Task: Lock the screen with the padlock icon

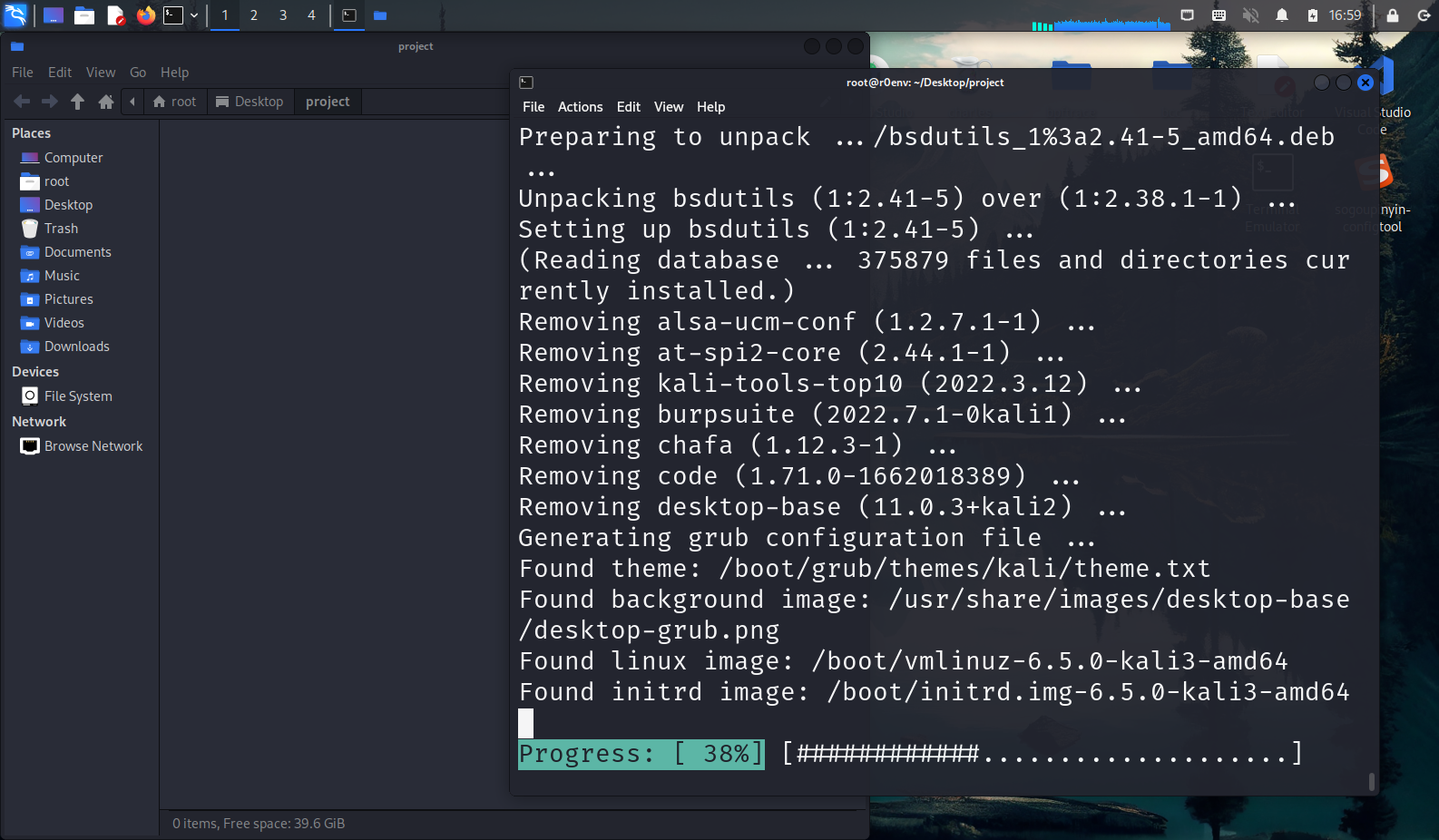Action: click(x=1393, y=15)
